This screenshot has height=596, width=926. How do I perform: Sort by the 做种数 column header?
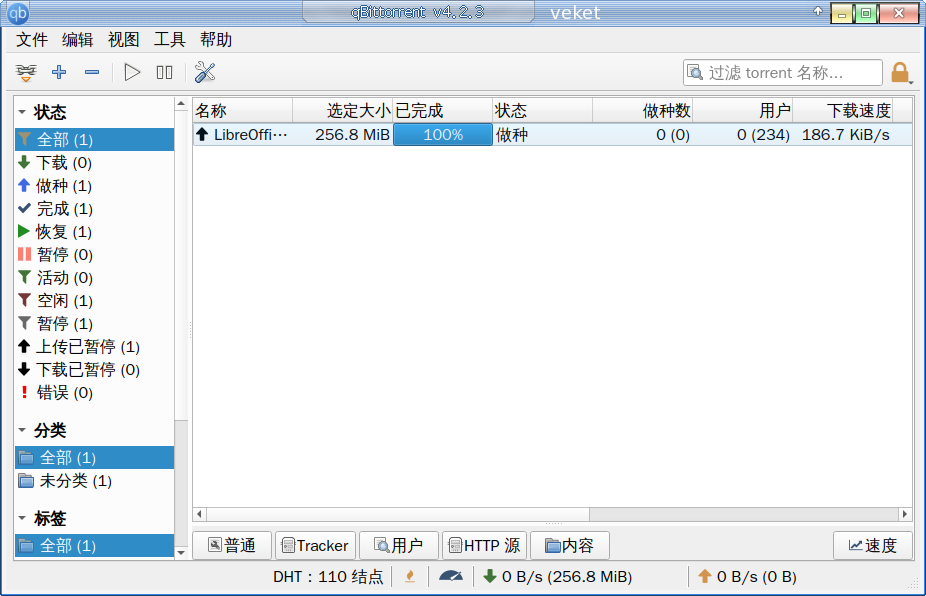(642, 110)
